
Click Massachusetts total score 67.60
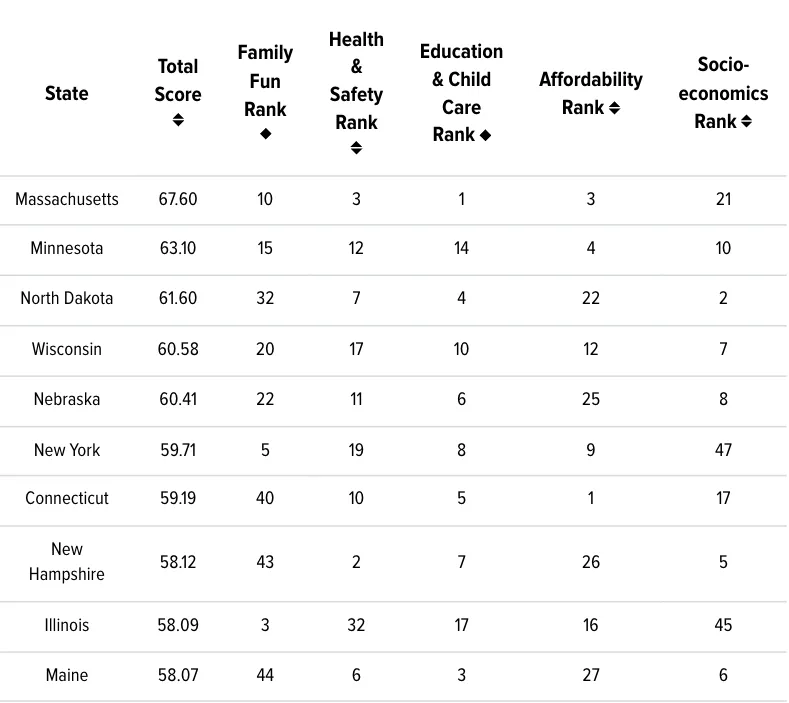[x=178, y=199]
